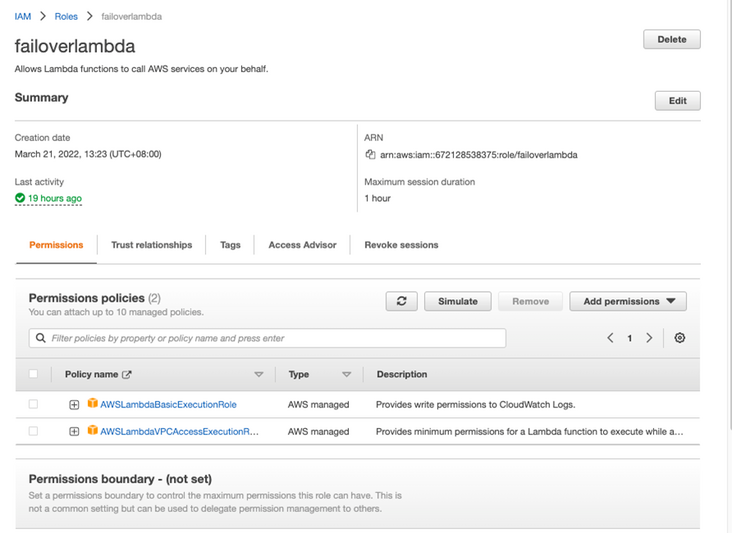Open table preferences gear icon
The width and height of the screenshot is (732, 533).
point(680,338)
